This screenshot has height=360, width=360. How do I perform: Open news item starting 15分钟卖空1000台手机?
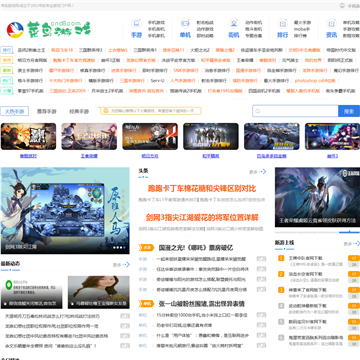(202, 315)
